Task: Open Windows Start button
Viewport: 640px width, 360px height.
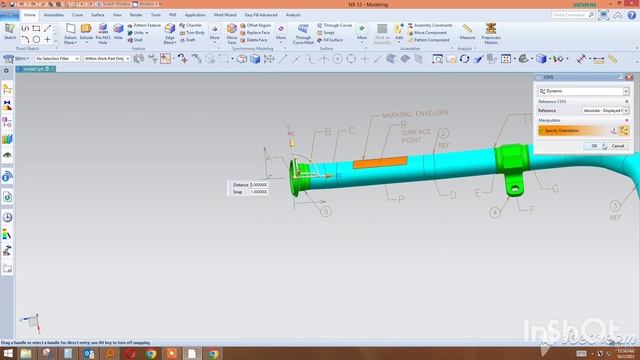Action: tap(8, 353)
